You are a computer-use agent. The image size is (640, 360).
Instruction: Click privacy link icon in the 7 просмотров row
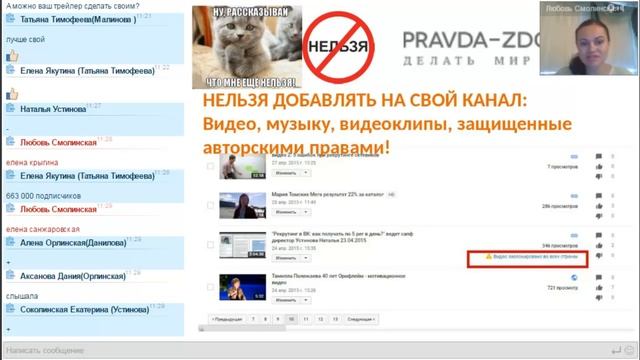[x=574, y=157]
